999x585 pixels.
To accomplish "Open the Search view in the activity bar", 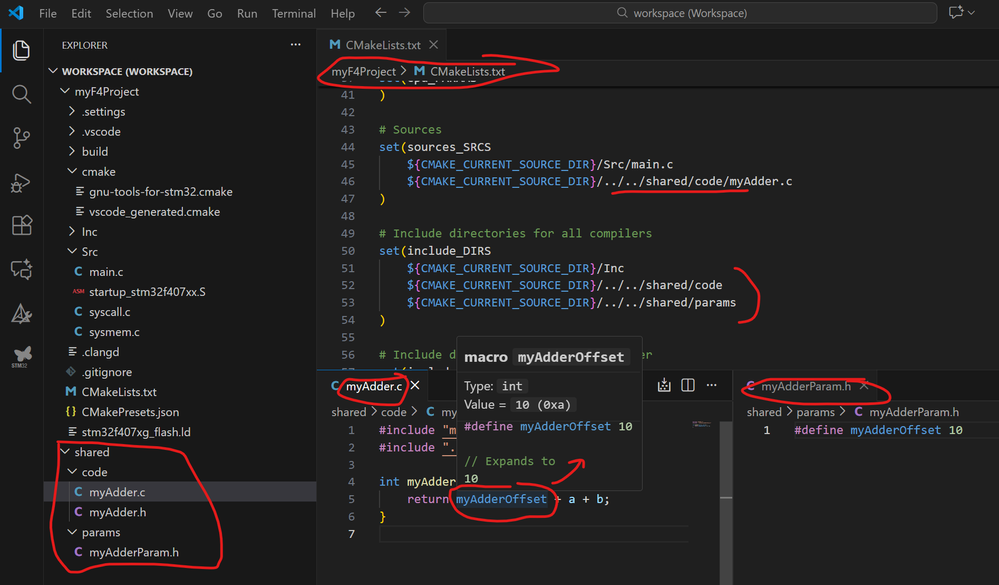I will [21, 94].
